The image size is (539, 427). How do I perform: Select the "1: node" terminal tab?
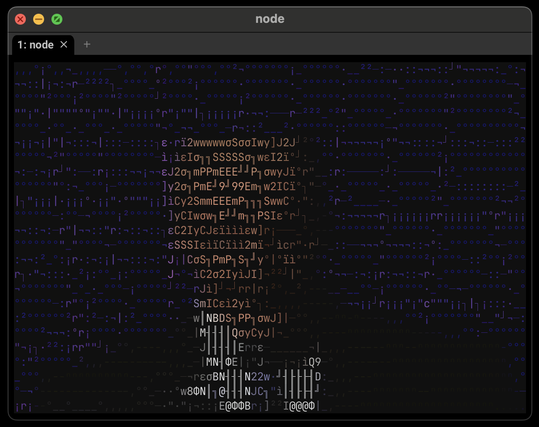tap(43, 45)
